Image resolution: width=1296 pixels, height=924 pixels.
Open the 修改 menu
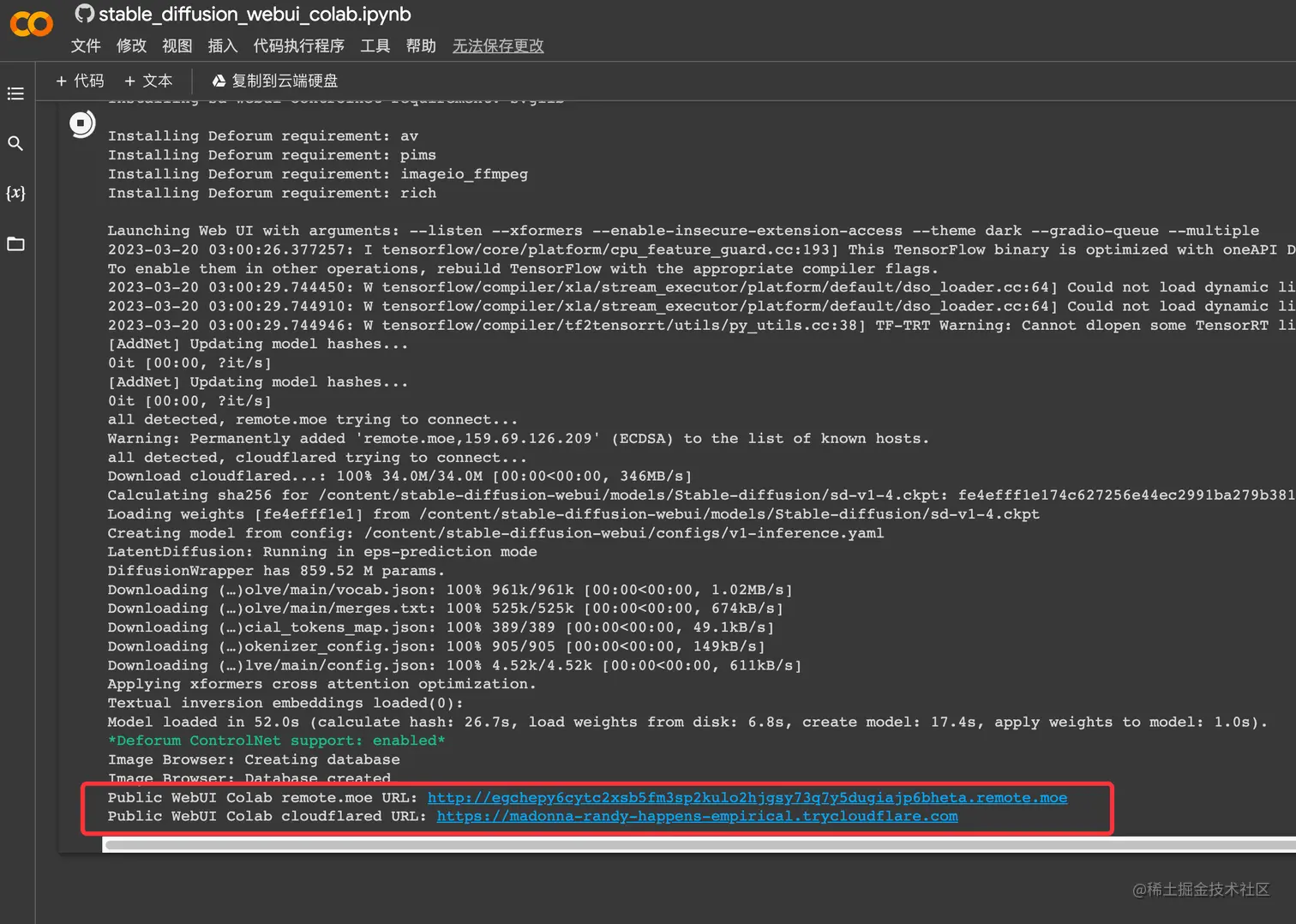pyautogui.click(x=131, y=46)
